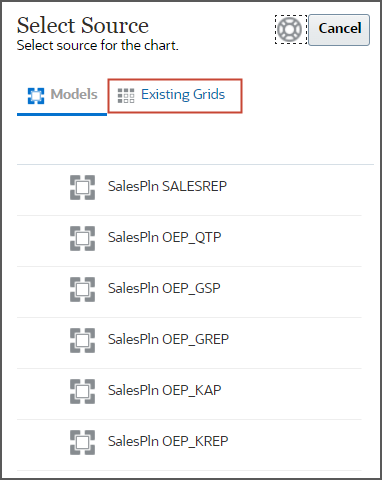Choose SalesPln OEP_QTP as chart source

point(189,241)
